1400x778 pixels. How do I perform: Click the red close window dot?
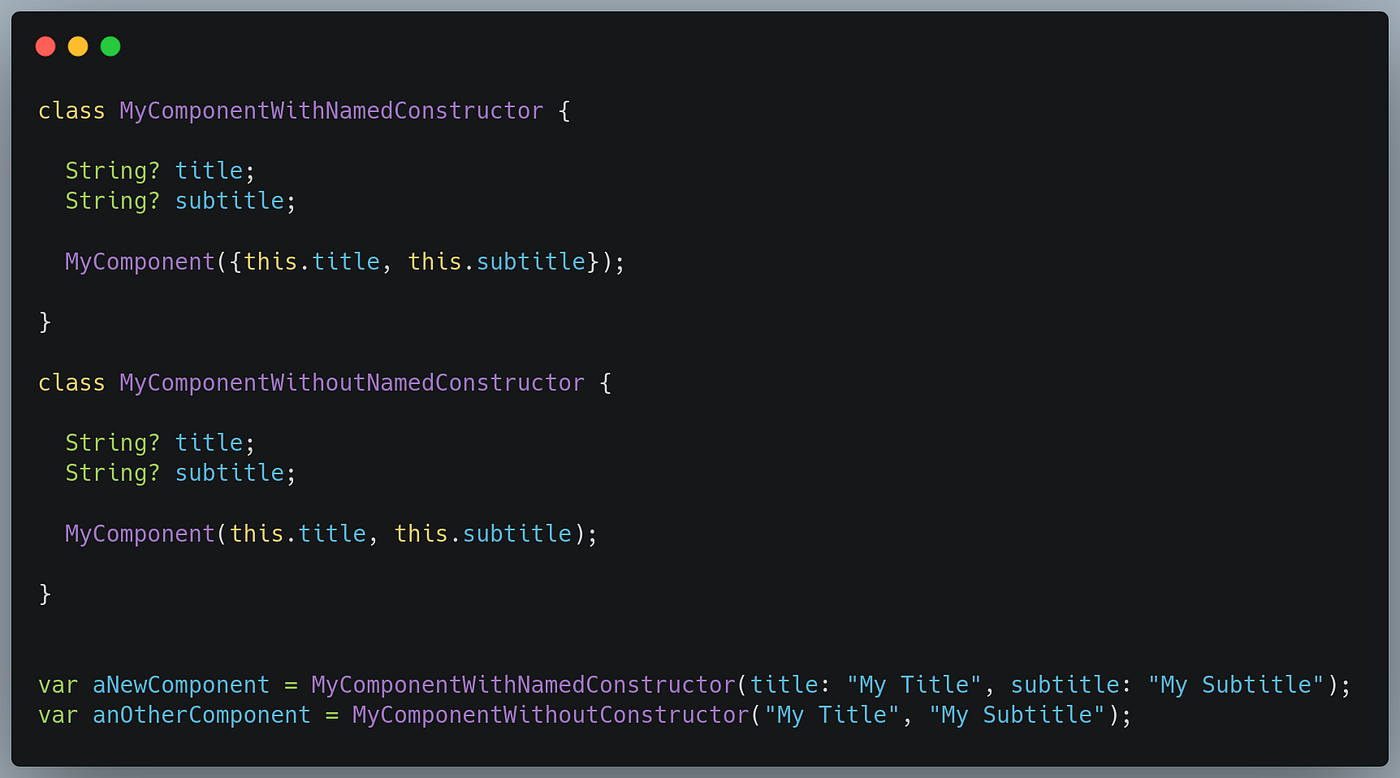pos(45,46)
